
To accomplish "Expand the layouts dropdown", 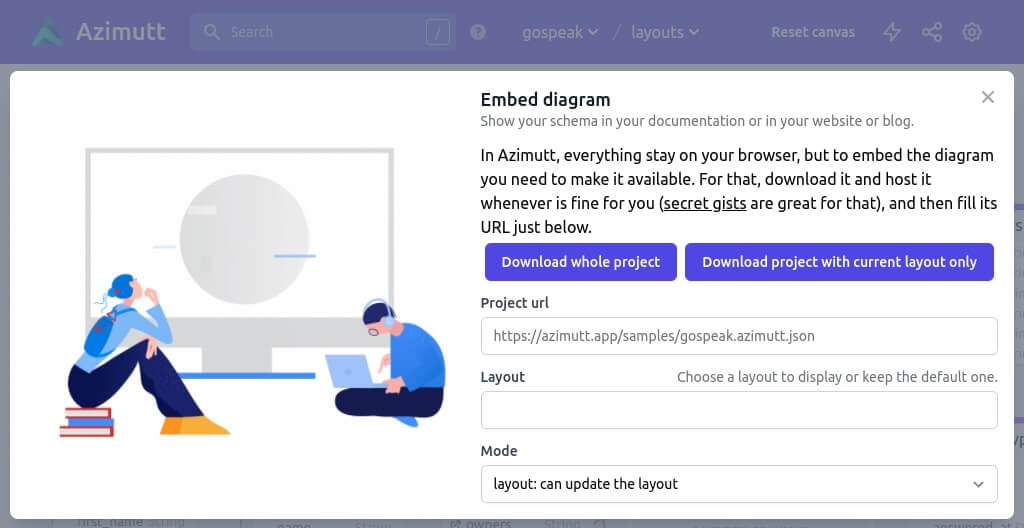I will (x=665, y=32).
